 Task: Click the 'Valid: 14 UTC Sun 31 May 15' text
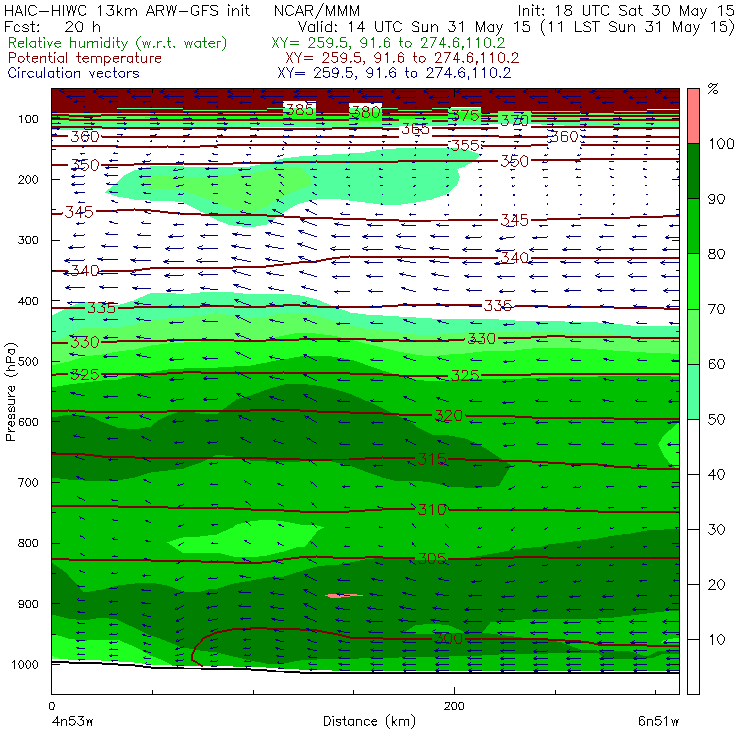coord(414,27)
